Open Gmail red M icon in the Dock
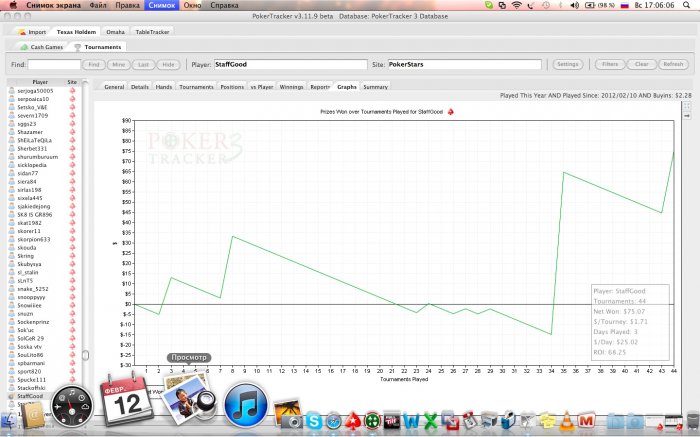700x437 pixels. click(586, 420)
